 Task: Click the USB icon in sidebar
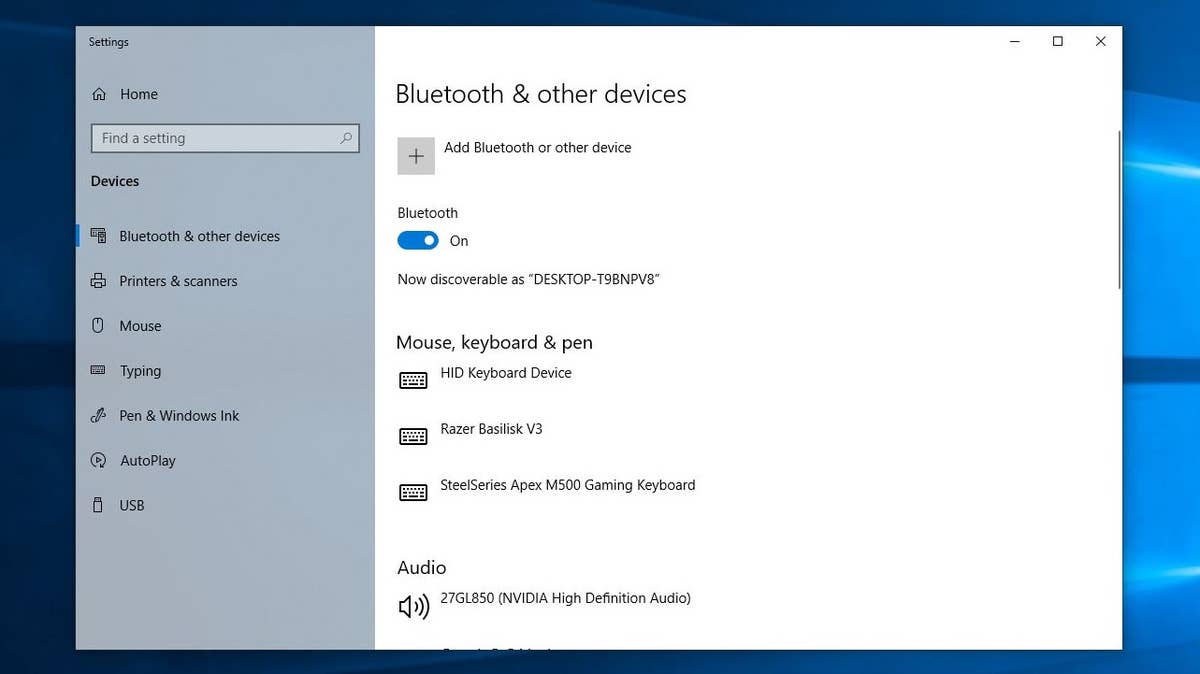pos(98,506)
